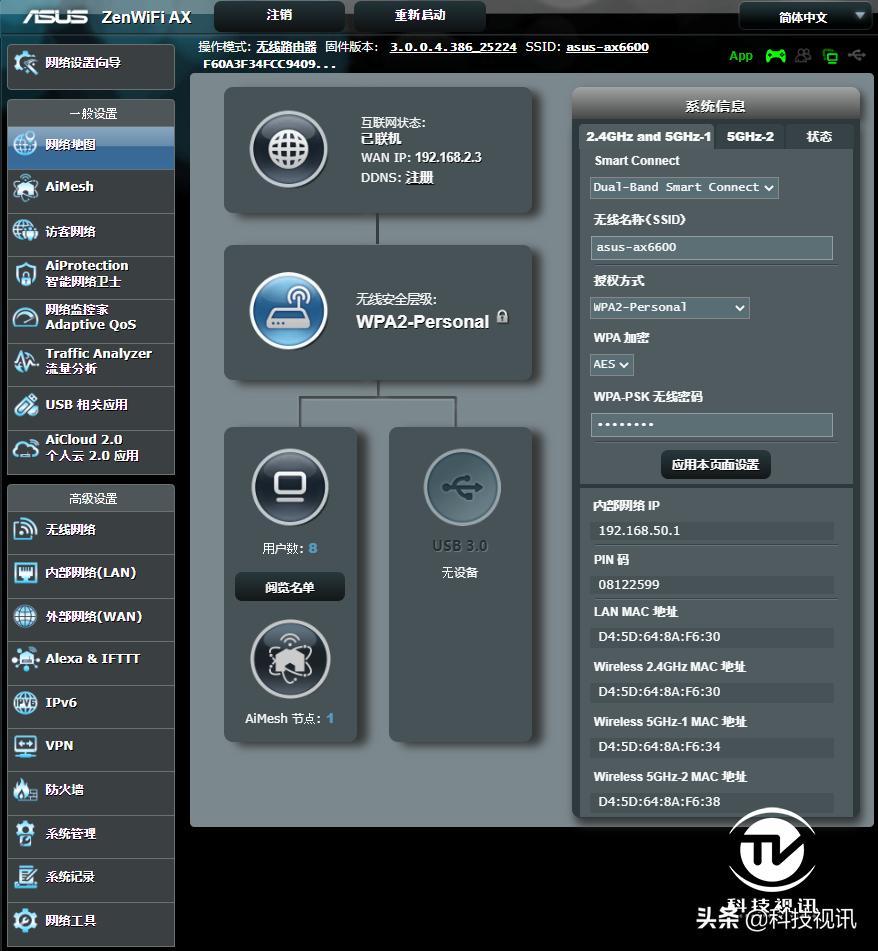Open the Smart Connect dropdown
878x951 pixels.
[684, 187]
